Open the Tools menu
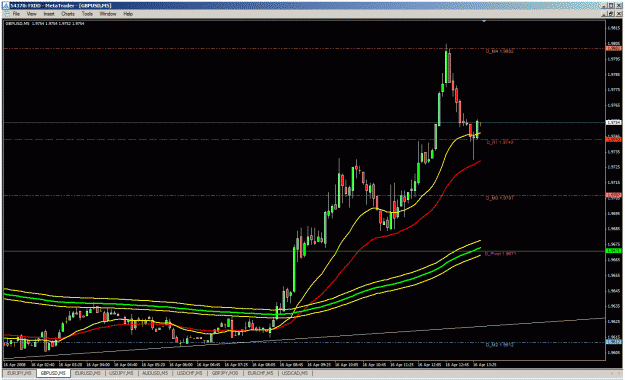Screen dimensions: 625x380 coord(87,14)
